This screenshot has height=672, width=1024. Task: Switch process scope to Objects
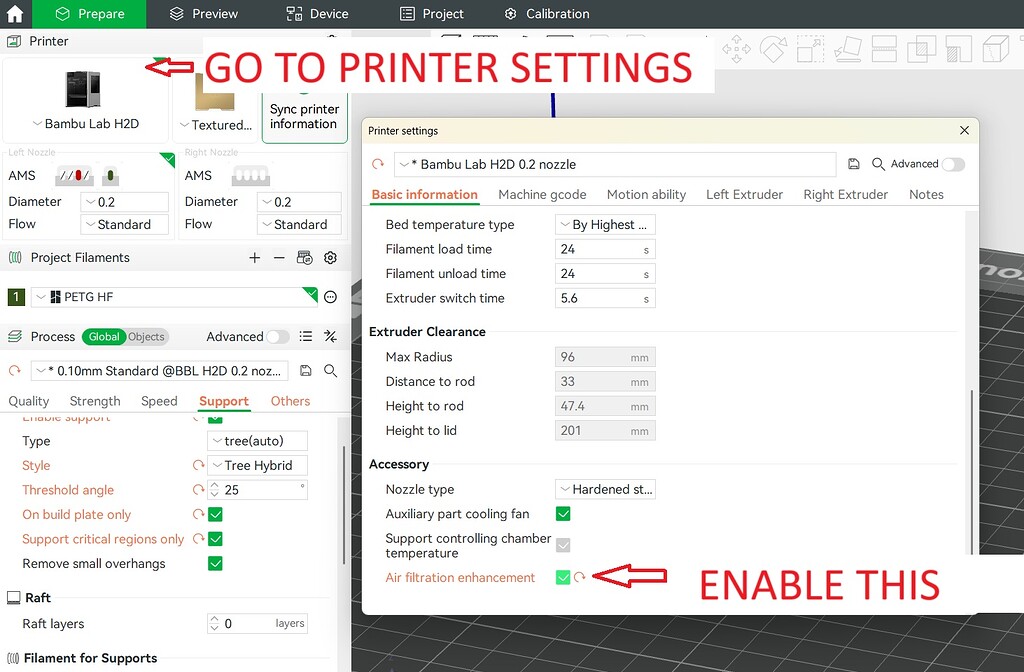[146, 337]
